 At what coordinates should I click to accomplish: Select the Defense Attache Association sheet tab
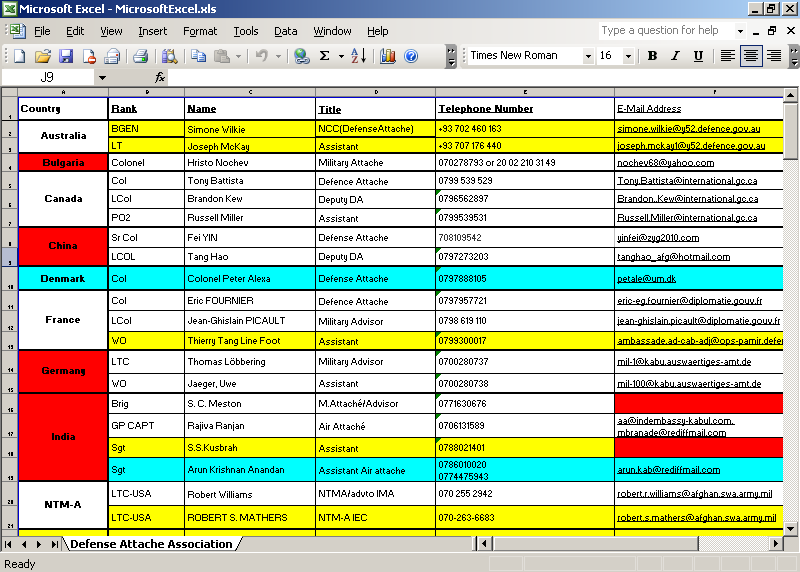coord(150,544)
